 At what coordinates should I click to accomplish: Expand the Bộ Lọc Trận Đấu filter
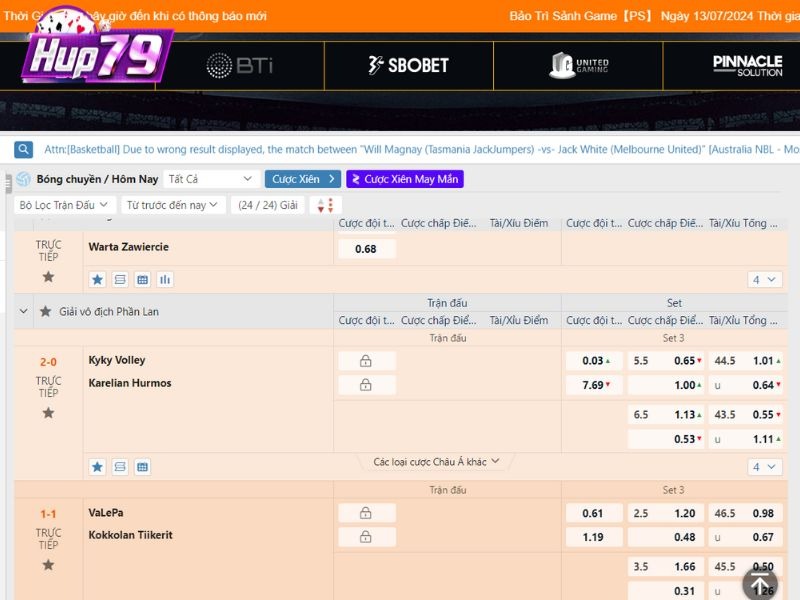[64, 205]
